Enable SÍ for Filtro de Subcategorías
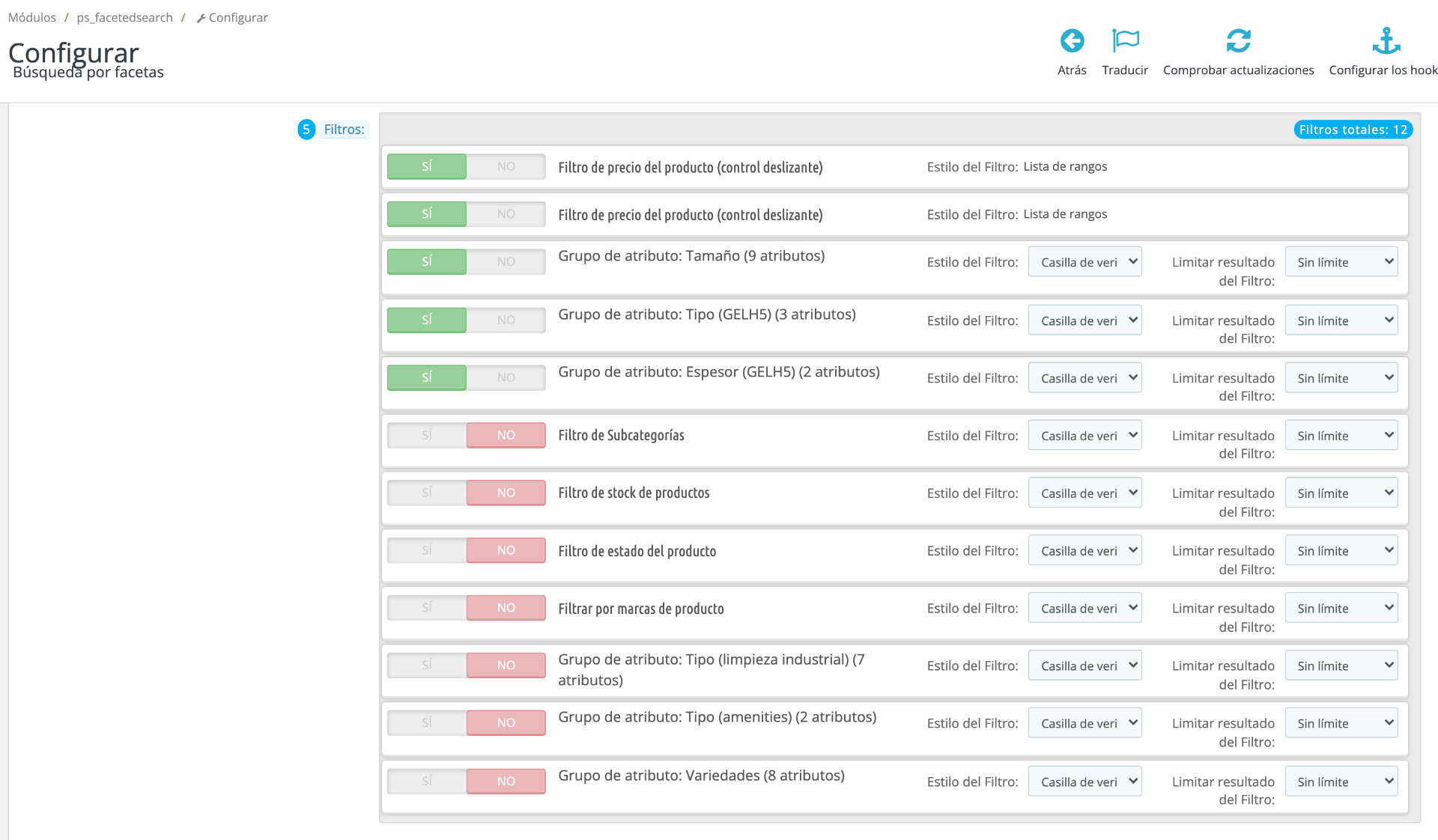Viewport: 1438px width, 840px height. point(427,435)
